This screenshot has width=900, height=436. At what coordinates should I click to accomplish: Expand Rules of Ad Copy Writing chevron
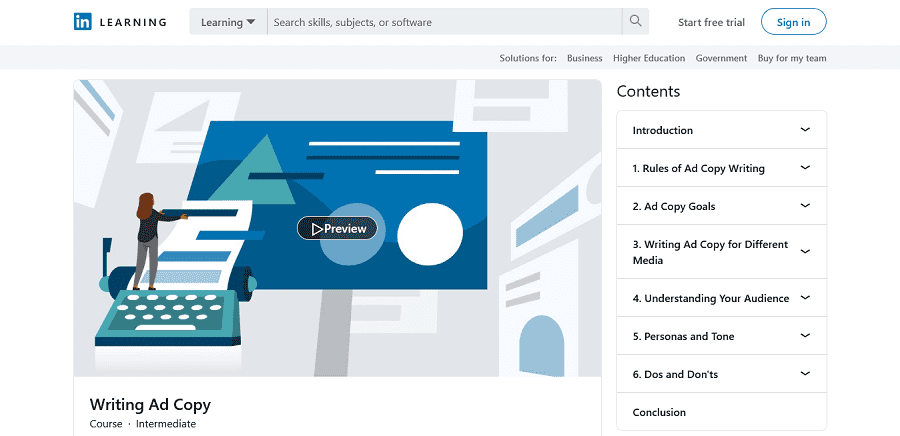pos(805,168)
